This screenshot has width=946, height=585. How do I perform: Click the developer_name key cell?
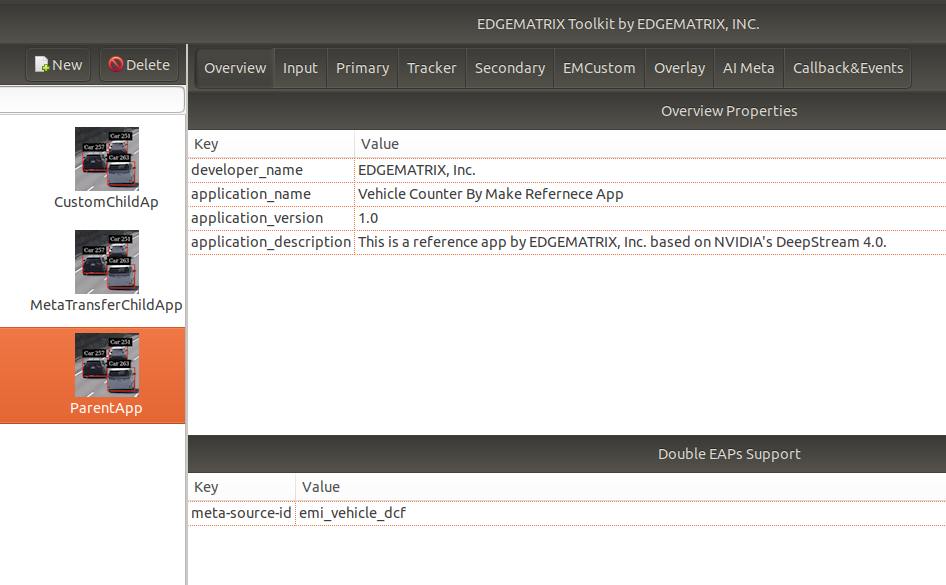(x=271, y=170)
